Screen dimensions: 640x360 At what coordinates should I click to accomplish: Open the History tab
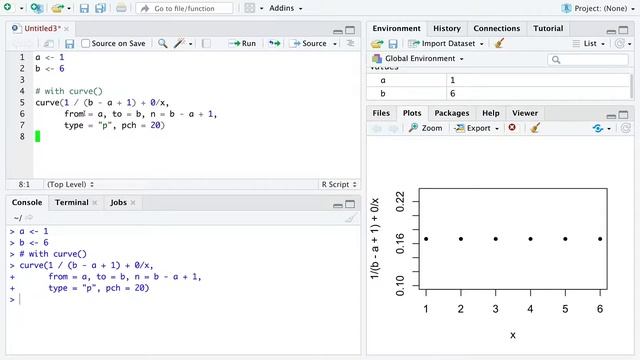pyautogui.click(x=447, y=29)
